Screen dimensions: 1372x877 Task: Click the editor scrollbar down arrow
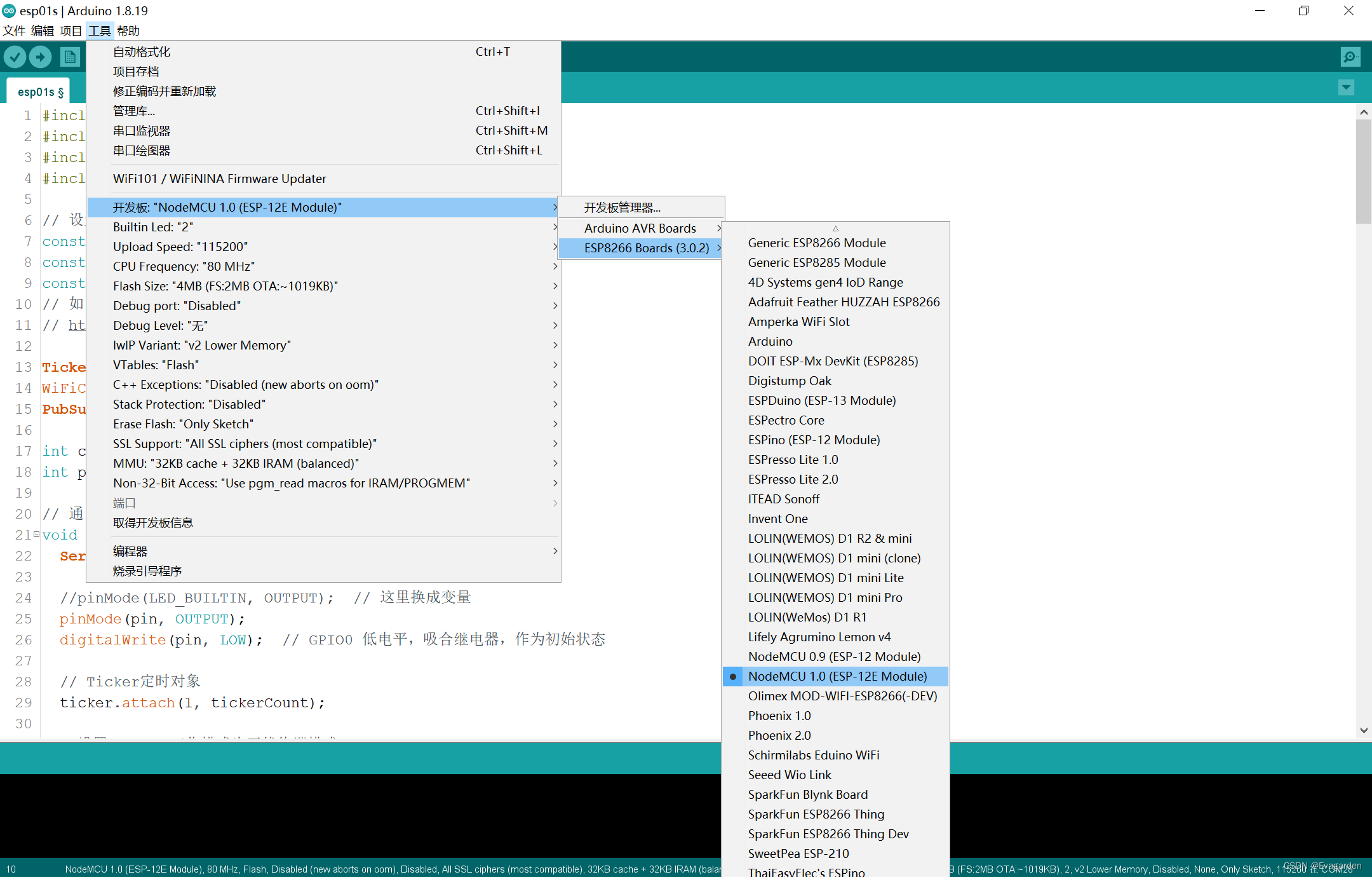1364,731
